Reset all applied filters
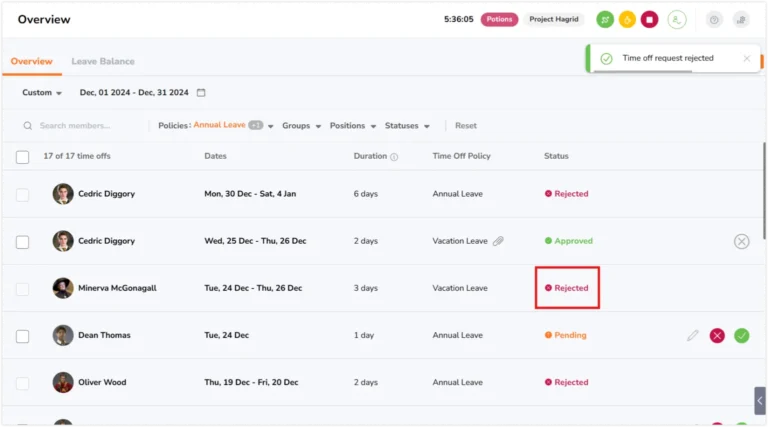This screenshot has height=427, width=768. click(465, 126)
